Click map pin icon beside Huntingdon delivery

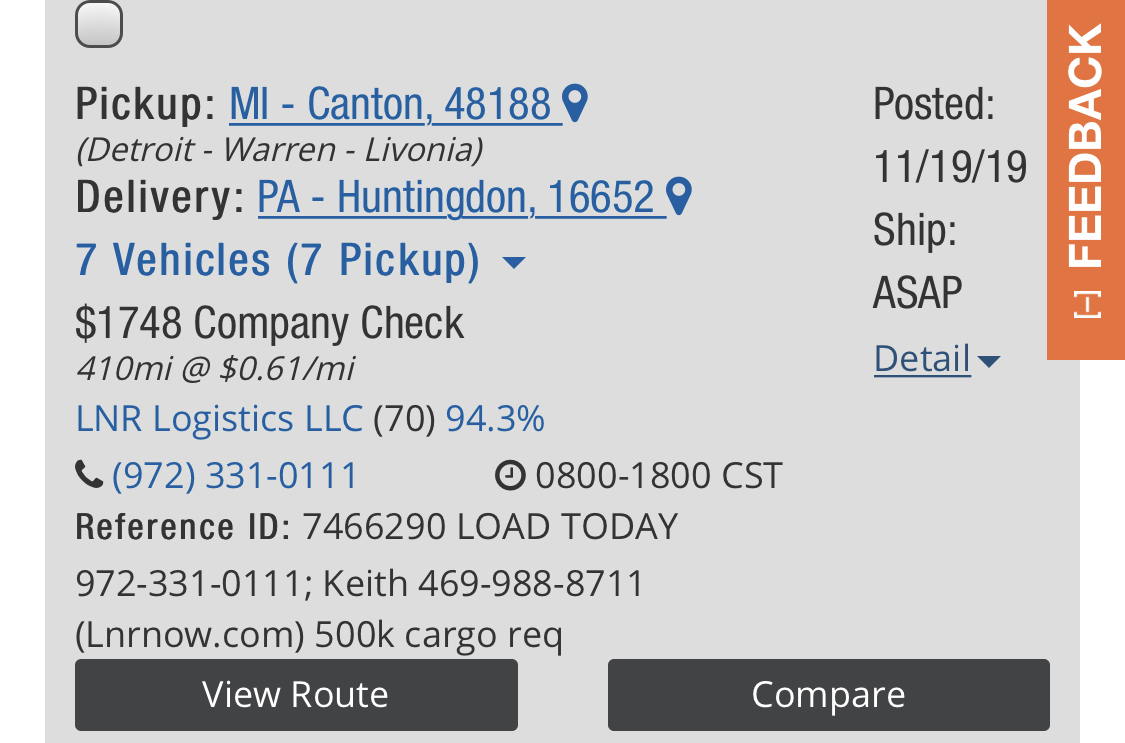coord(679,197)
